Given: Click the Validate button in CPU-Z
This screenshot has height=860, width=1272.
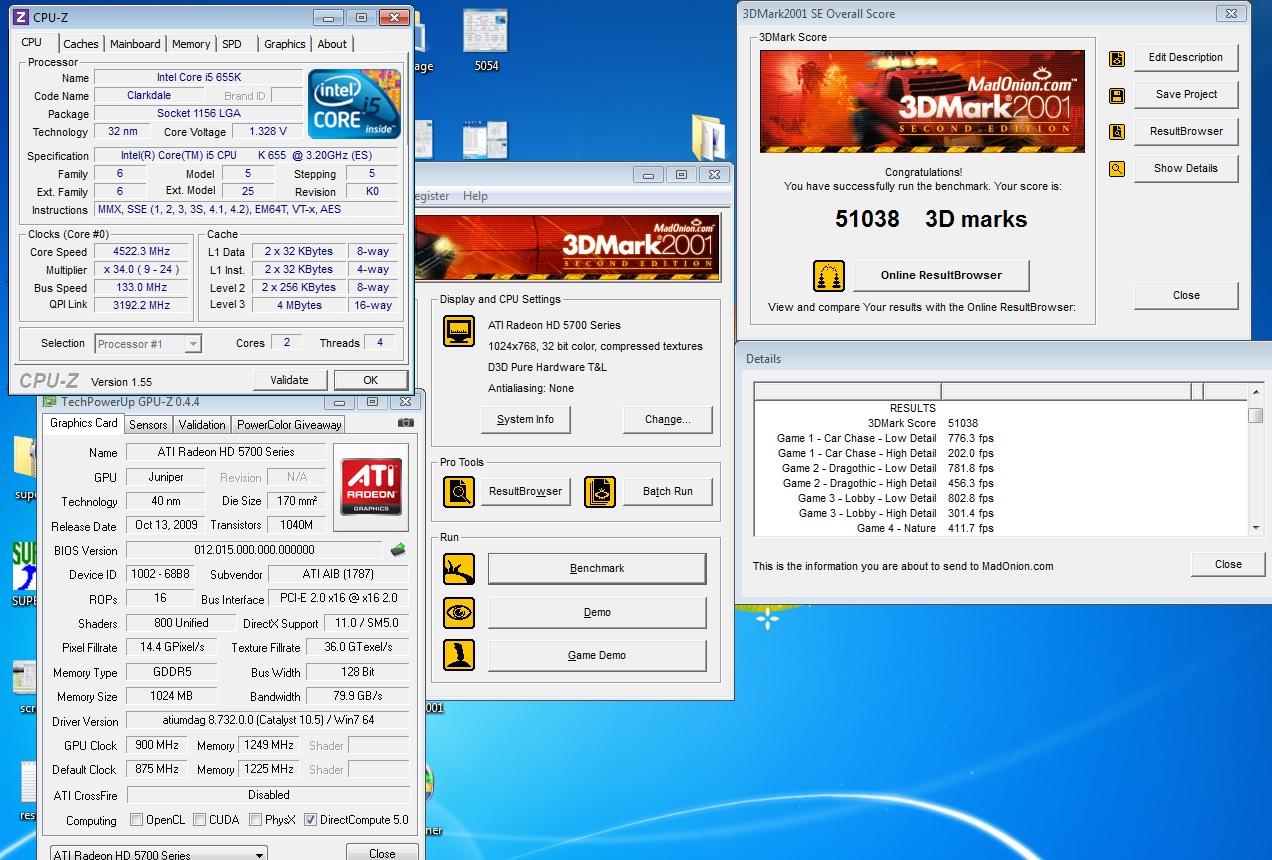Looking at the screenshot, I should 289,380.
